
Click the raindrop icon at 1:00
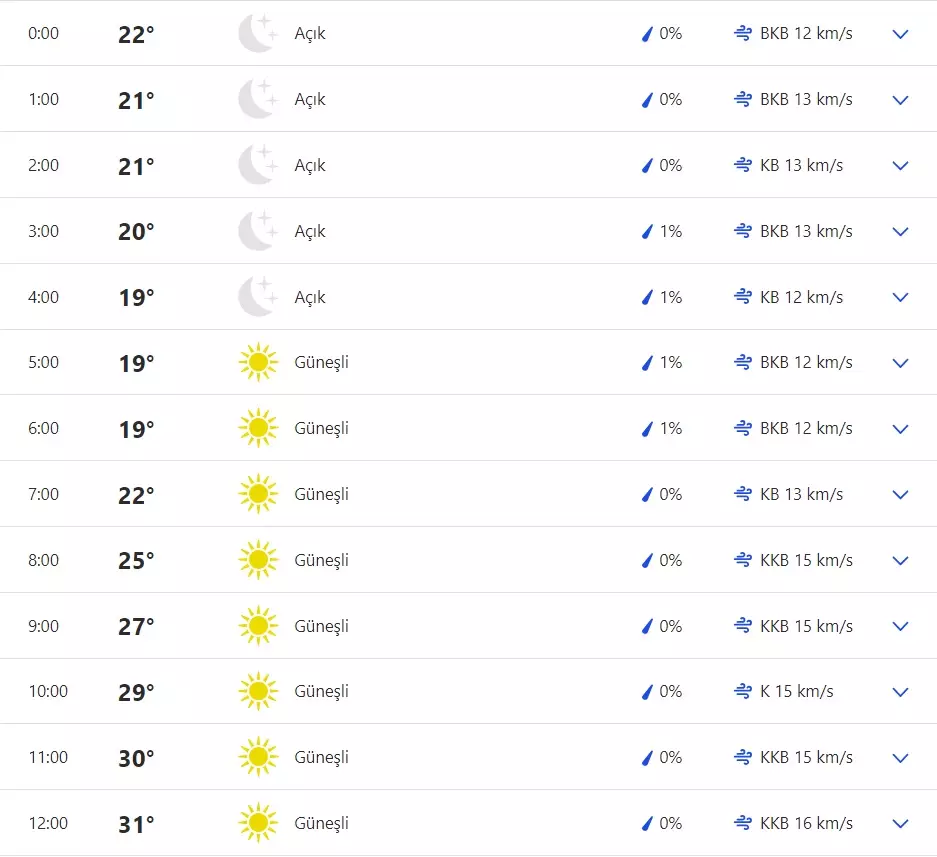(647, 100)
